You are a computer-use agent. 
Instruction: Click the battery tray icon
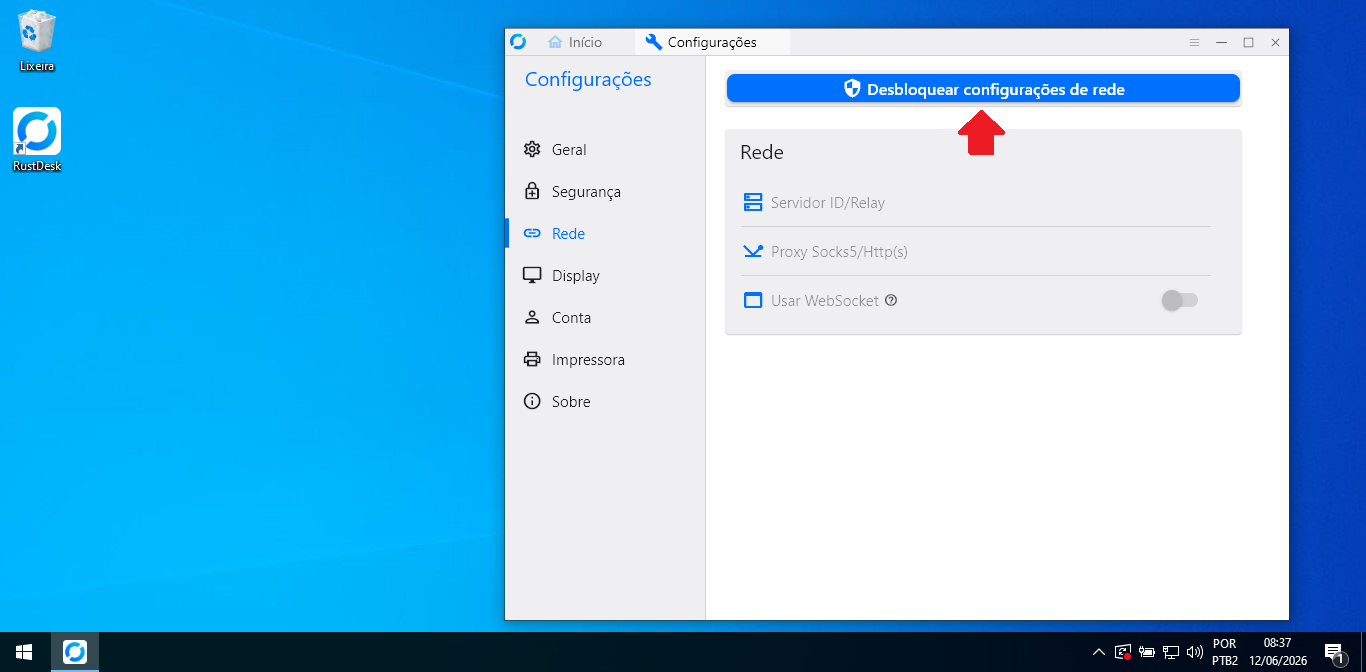1146,652
